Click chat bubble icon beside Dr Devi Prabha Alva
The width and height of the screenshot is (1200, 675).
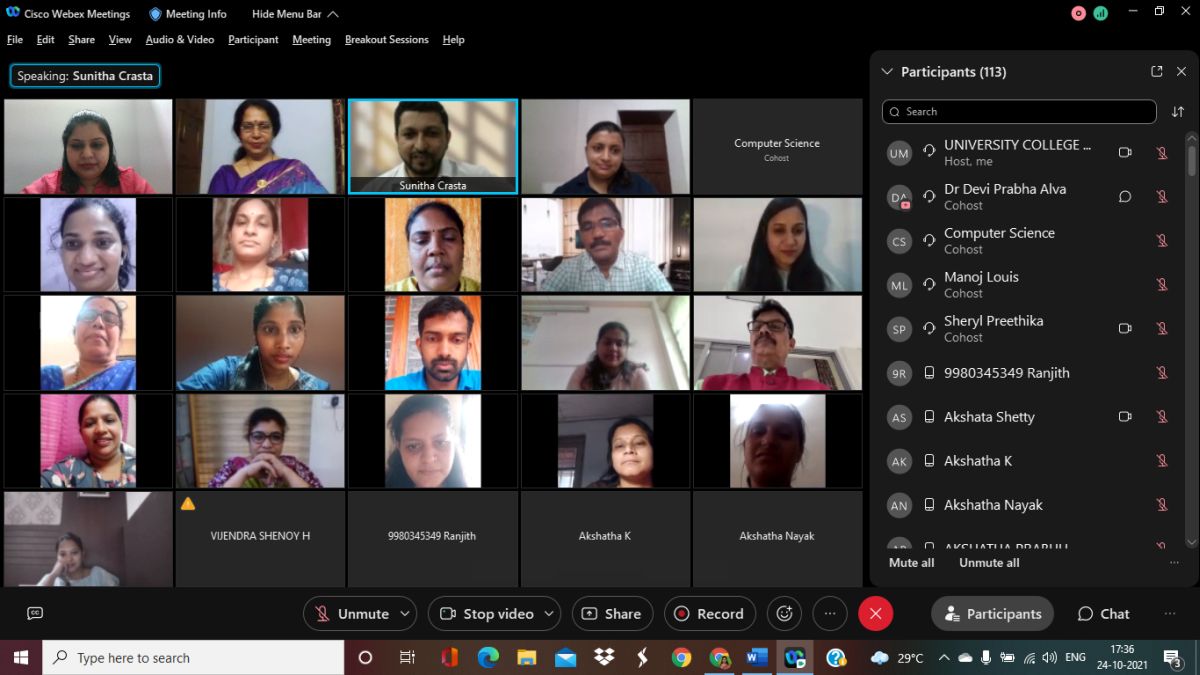[x=1125, y=197]
